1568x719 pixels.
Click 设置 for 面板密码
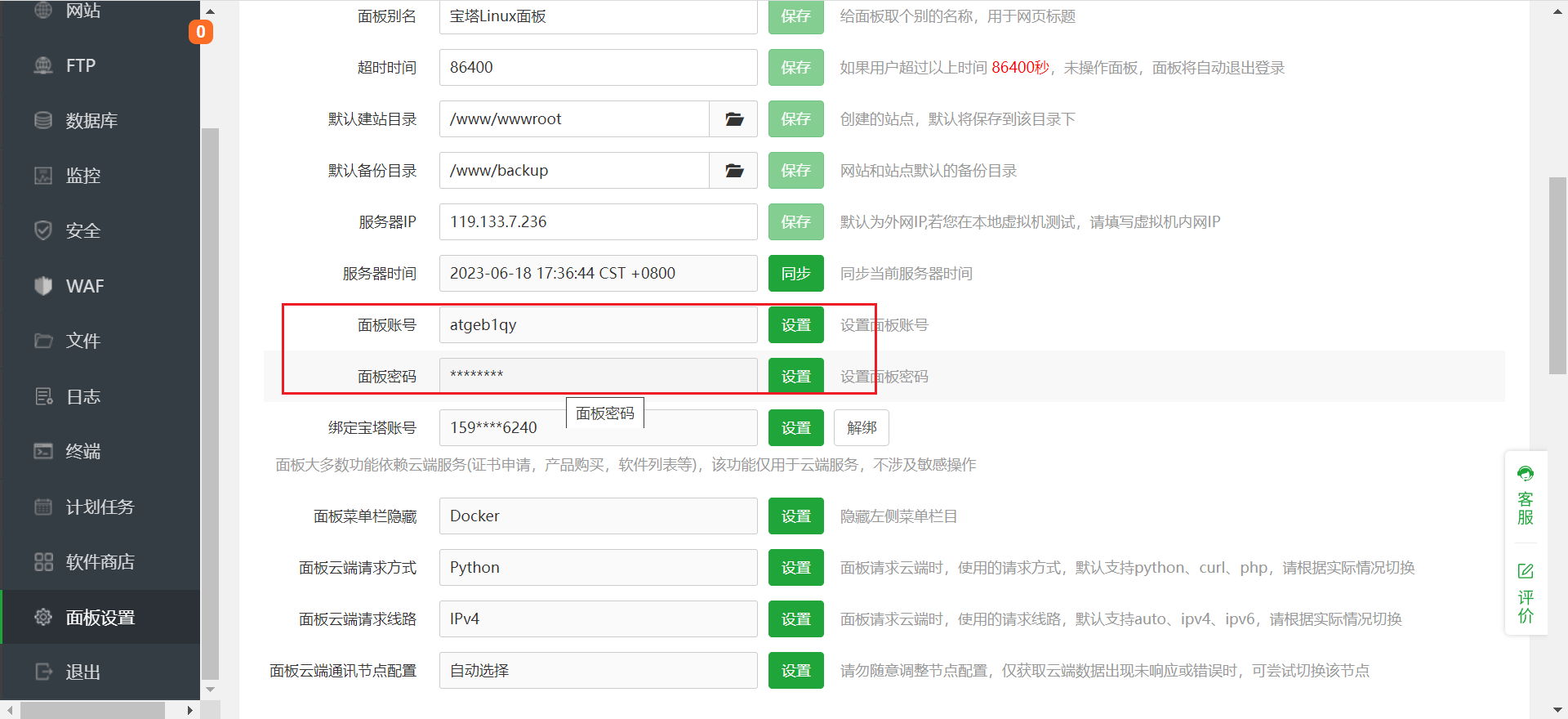pyautogui.click(x=796, y=377)
